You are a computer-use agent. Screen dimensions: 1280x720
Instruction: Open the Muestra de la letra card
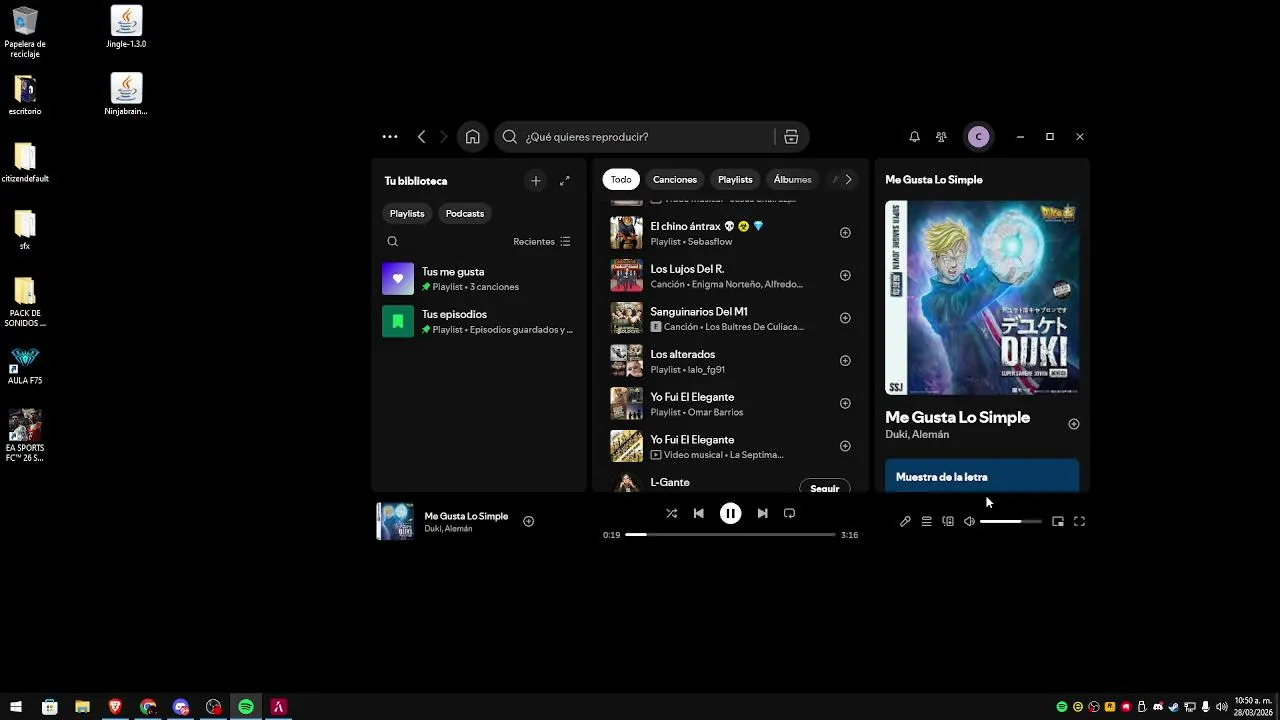tap(982, 476)
